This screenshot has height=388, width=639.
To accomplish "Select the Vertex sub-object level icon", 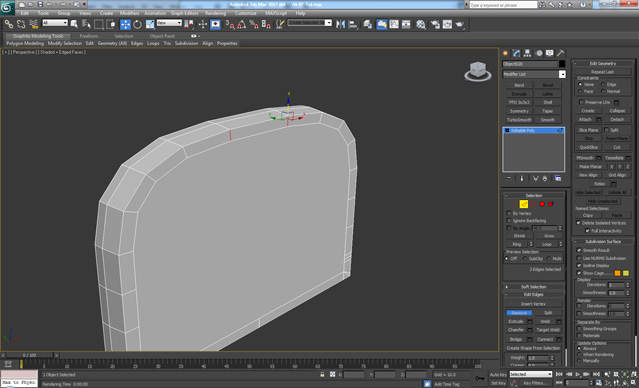I will pos(515,204).
